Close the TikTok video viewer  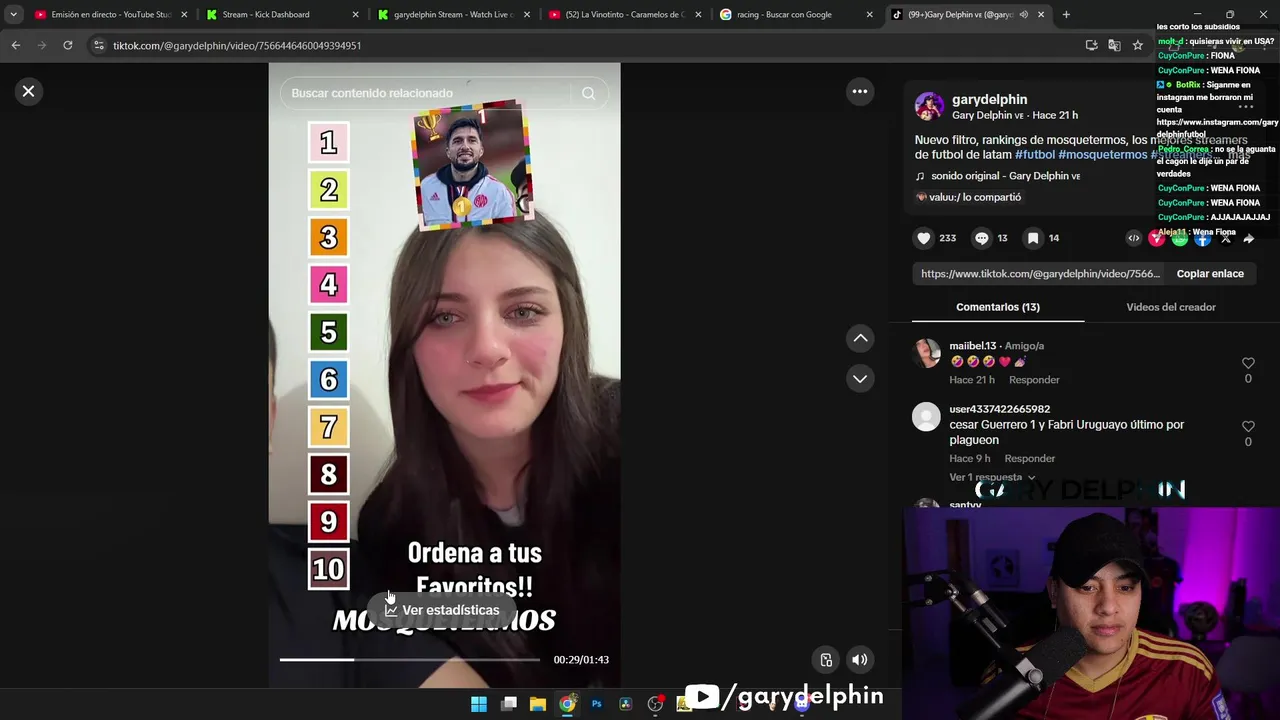pyautogui.click(x=28, y=91)
